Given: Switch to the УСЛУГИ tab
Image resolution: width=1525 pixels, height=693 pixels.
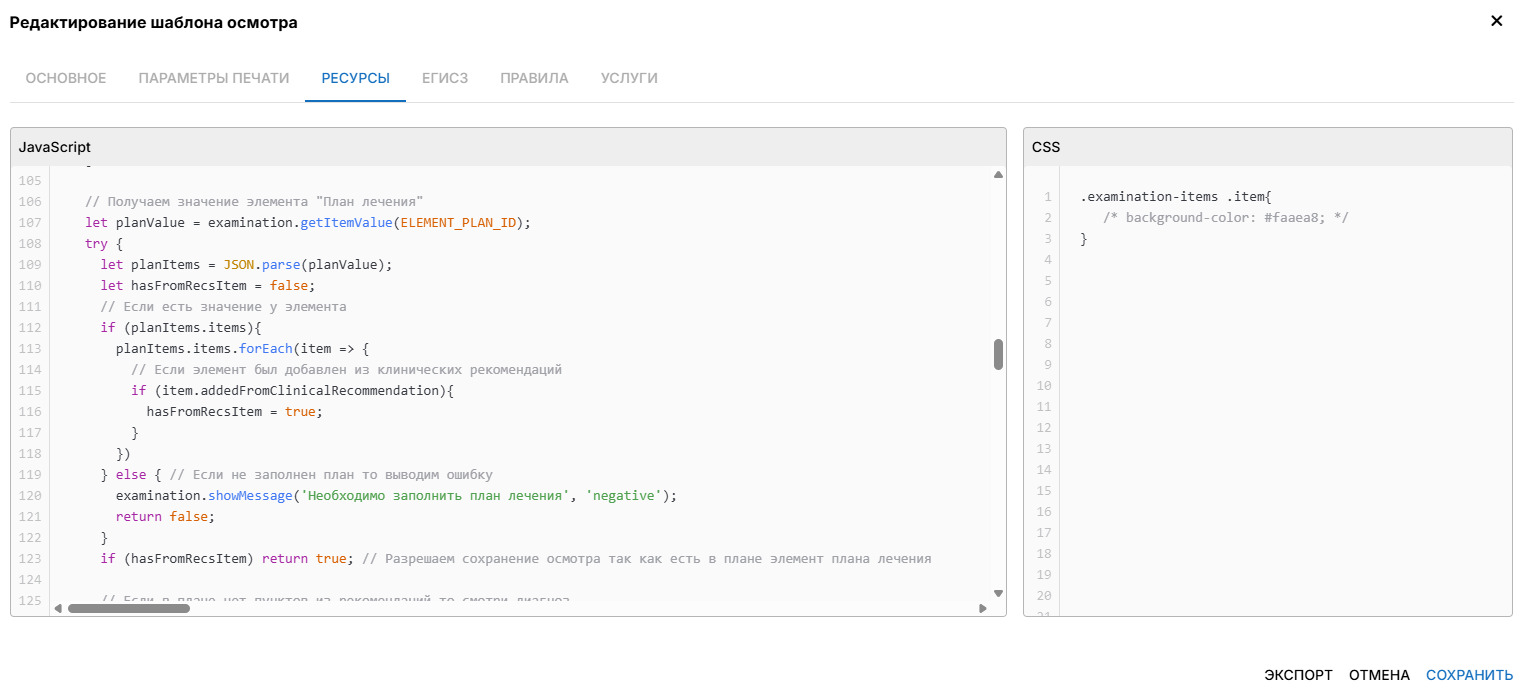Looking at the screenshot, I should pos(629,78).
